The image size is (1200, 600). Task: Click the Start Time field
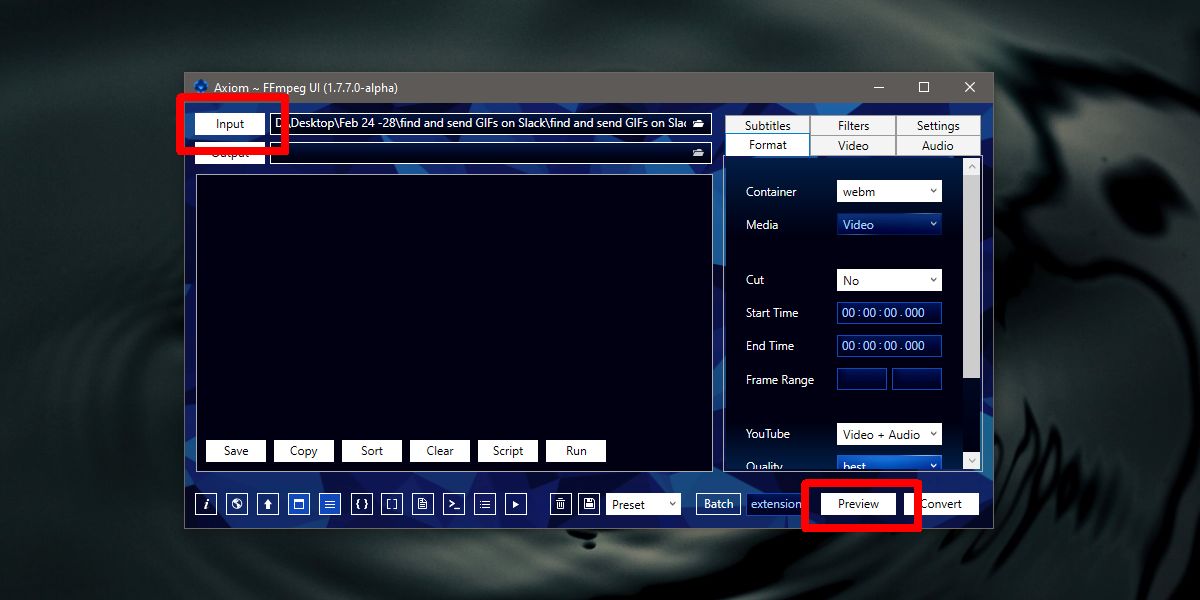click(889, 313)
